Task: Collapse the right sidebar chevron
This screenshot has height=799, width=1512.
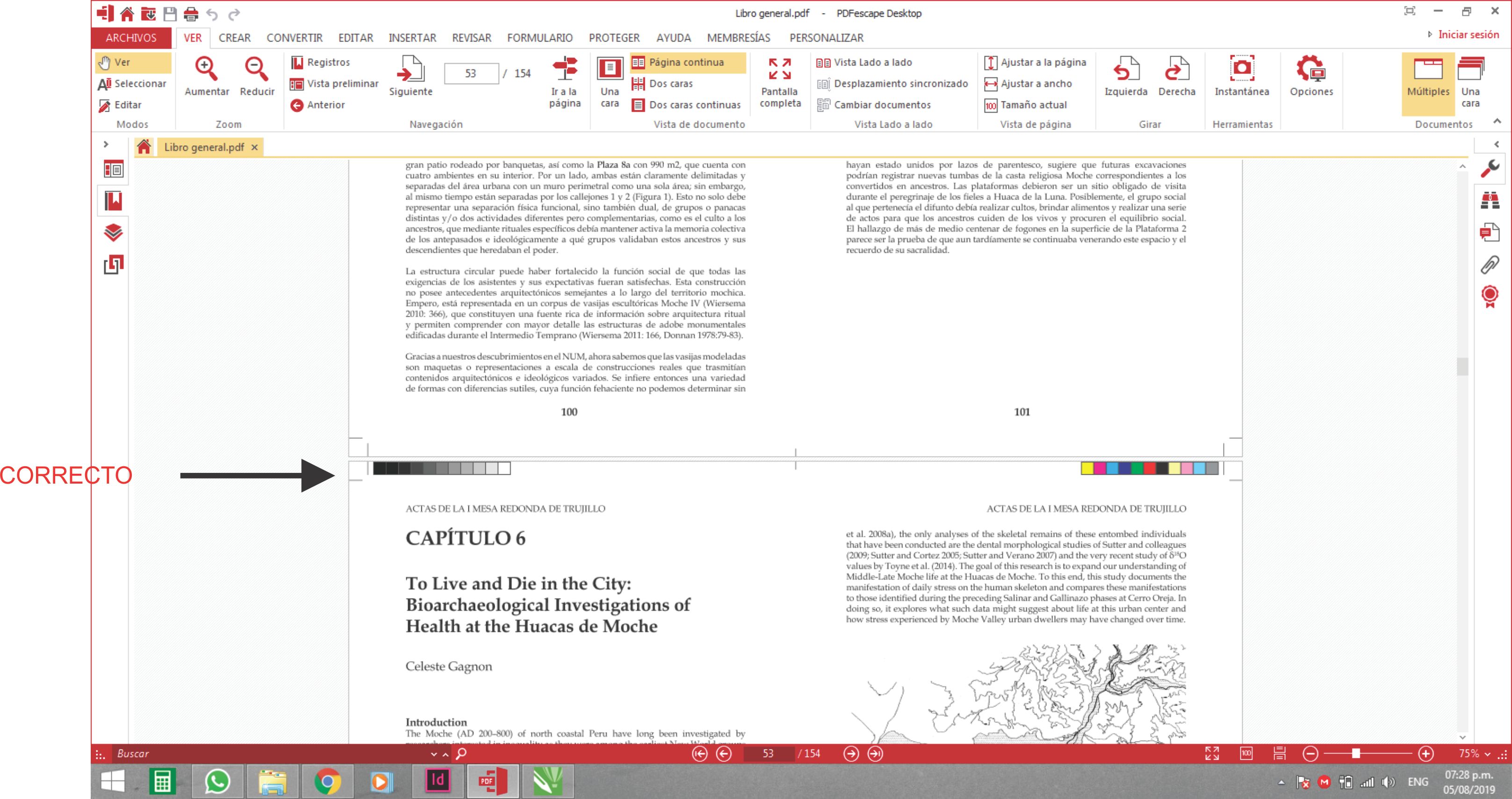Action: (1497, 144)
